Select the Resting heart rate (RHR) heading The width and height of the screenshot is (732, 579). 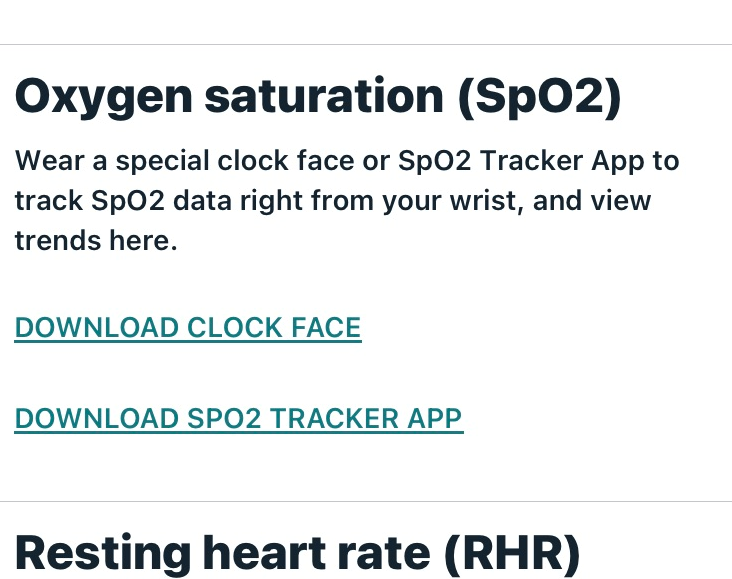297,553
